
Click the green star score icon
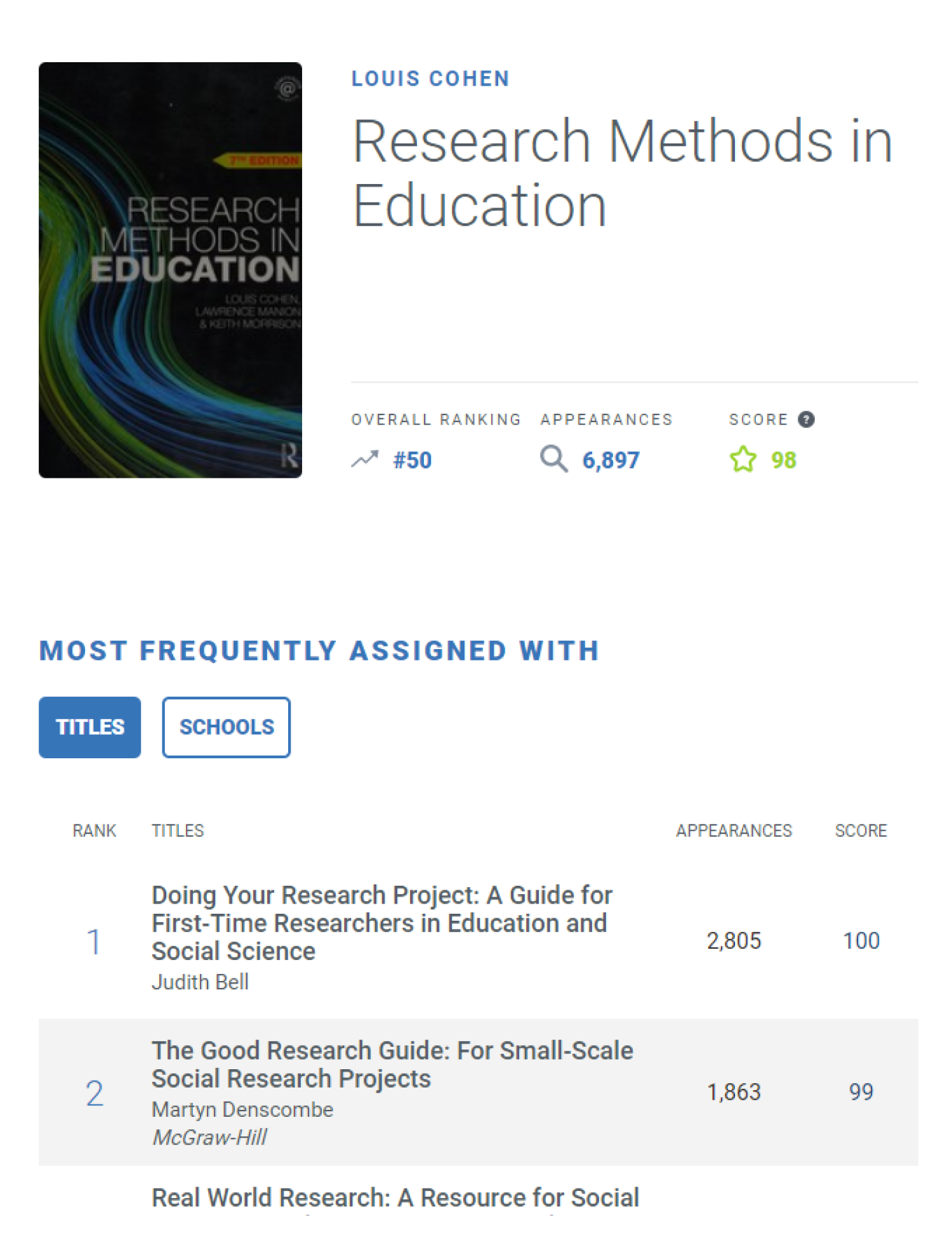click(743, 459)
